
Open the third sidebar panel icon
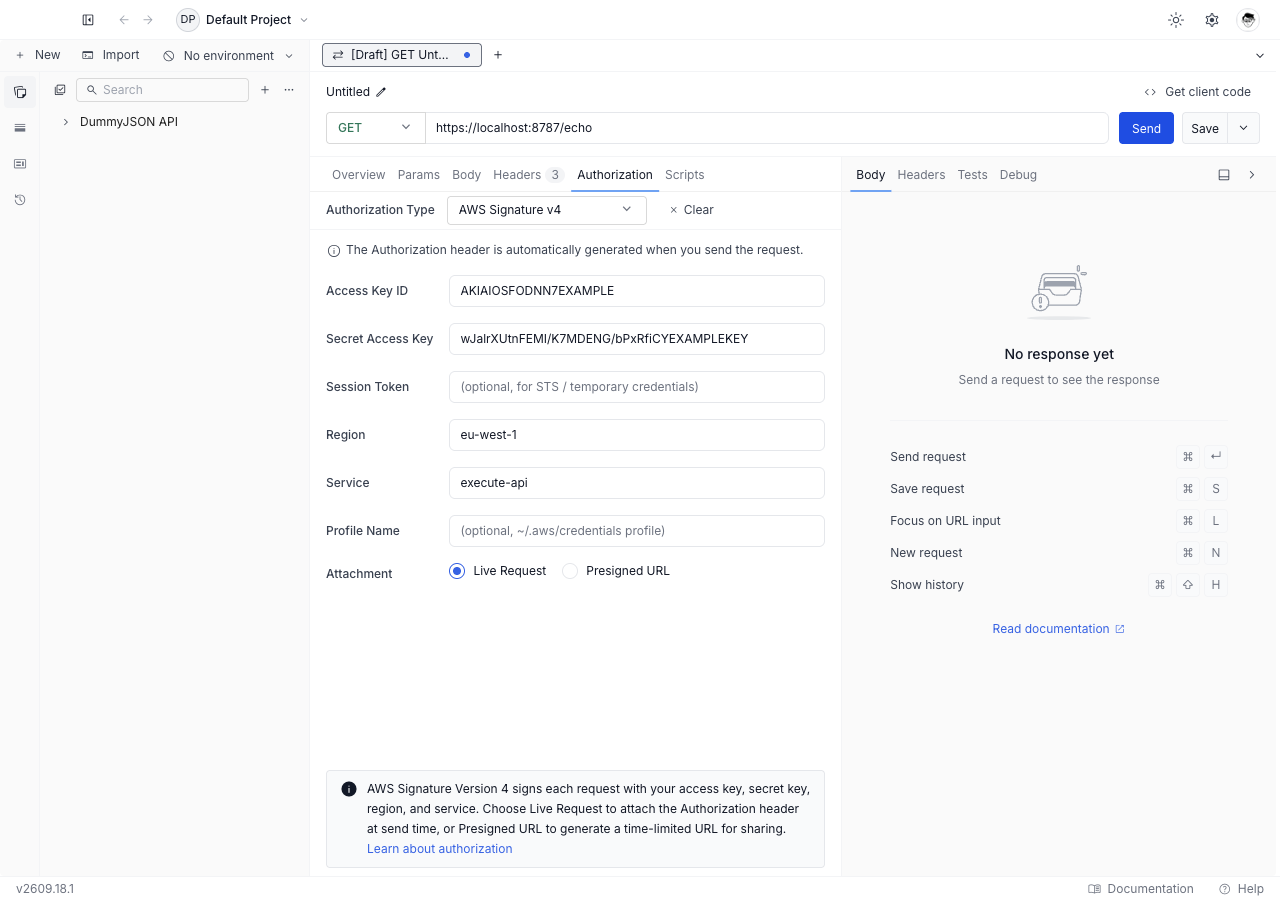coord(20,164)
